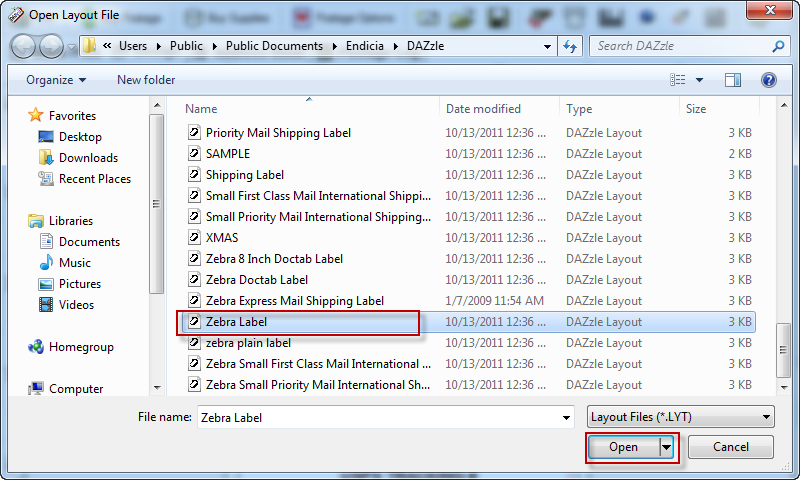
Task: Select Small Priority Mail International Shipping file
Action: (318, 217)
